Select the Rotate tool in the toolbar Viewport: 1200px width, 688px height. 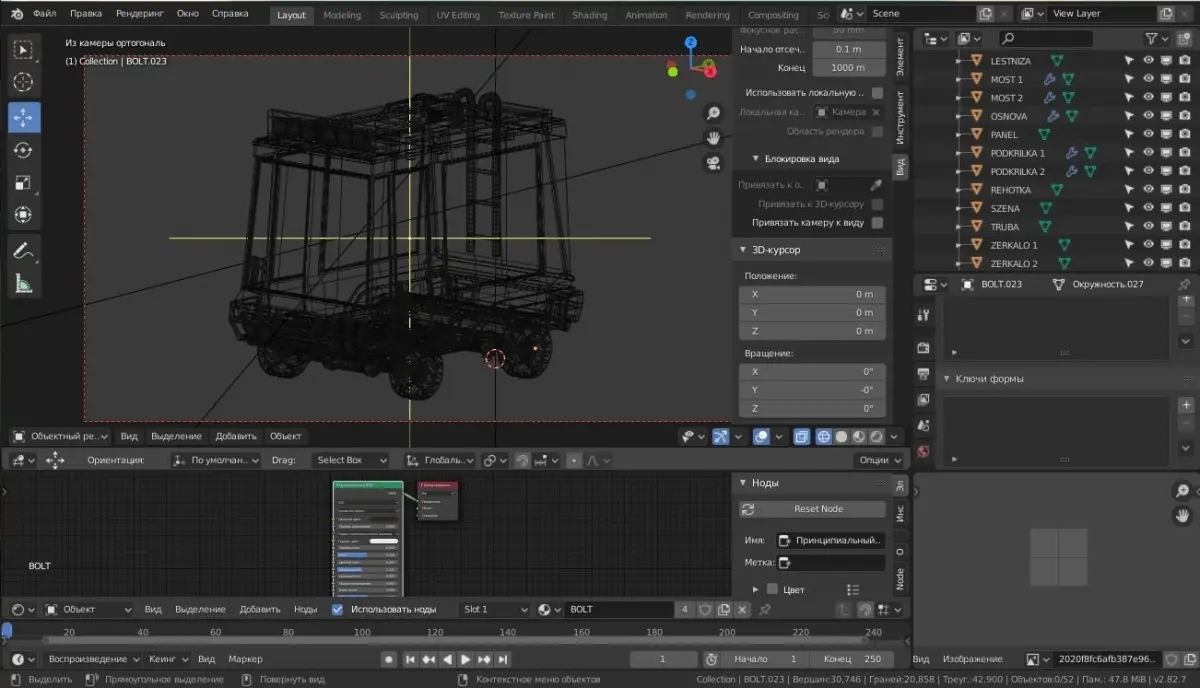click(24, 150)
